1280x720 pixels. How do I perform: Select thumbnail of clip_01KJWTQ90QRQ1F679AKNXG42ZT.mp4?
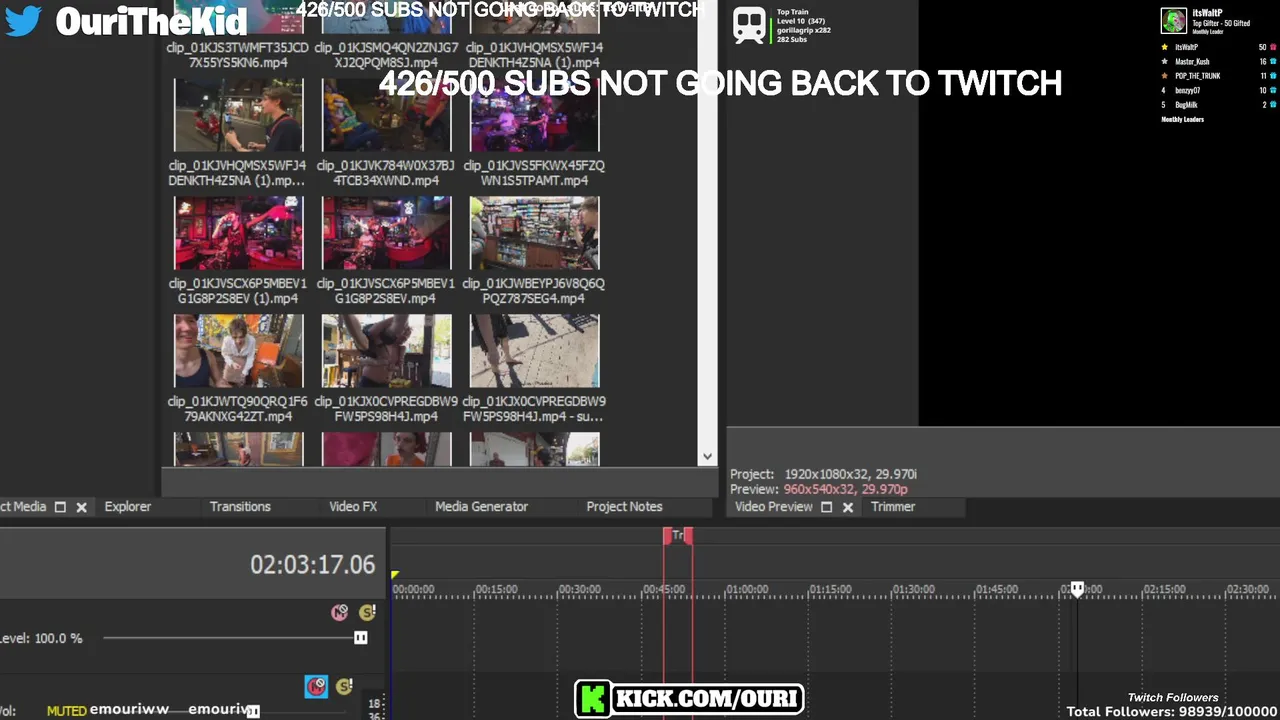point(239,351)
